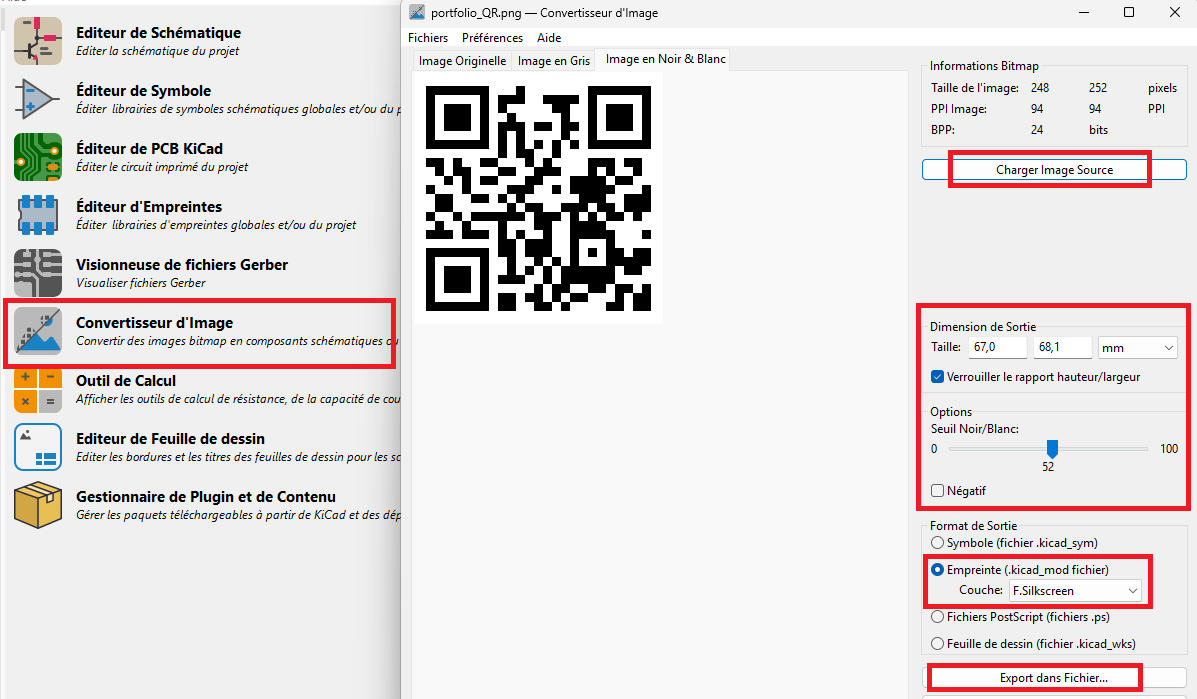
Task: Click 'Éditer le circuit imprimé du projet' text
Action: click(x=162, y=167)
